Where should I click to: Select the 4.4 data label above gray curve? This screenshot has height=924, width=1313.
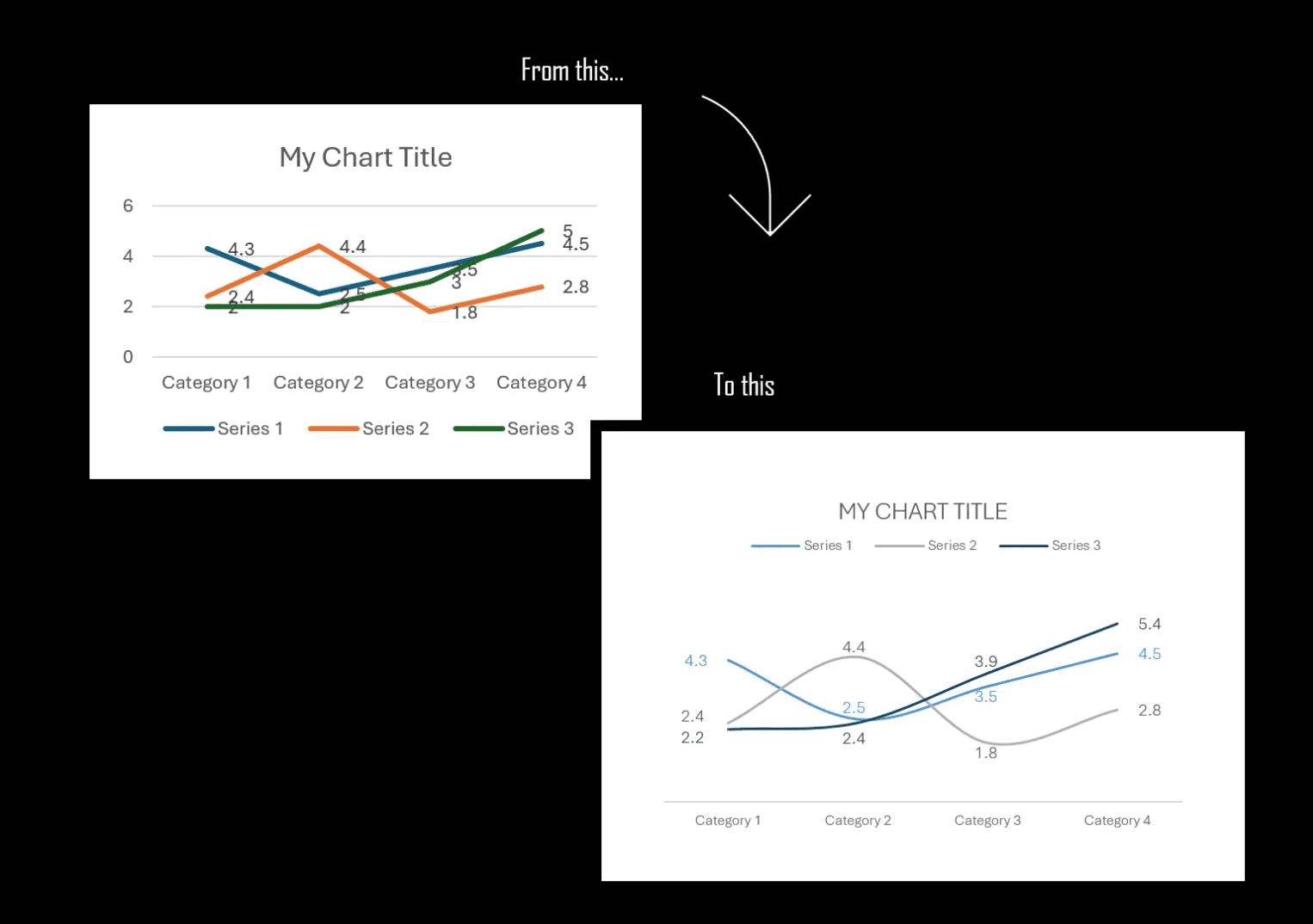click(x=854, y=647)
